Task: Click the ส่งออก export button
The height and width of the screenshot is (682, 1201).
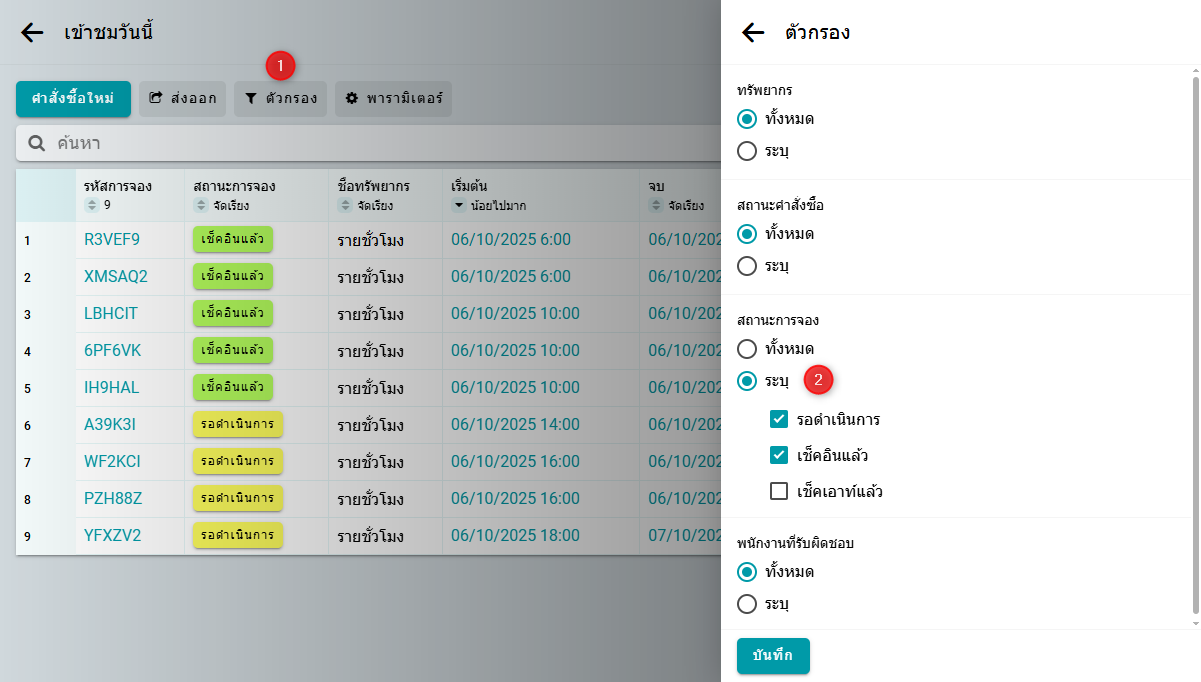Action: click(183, 99)
